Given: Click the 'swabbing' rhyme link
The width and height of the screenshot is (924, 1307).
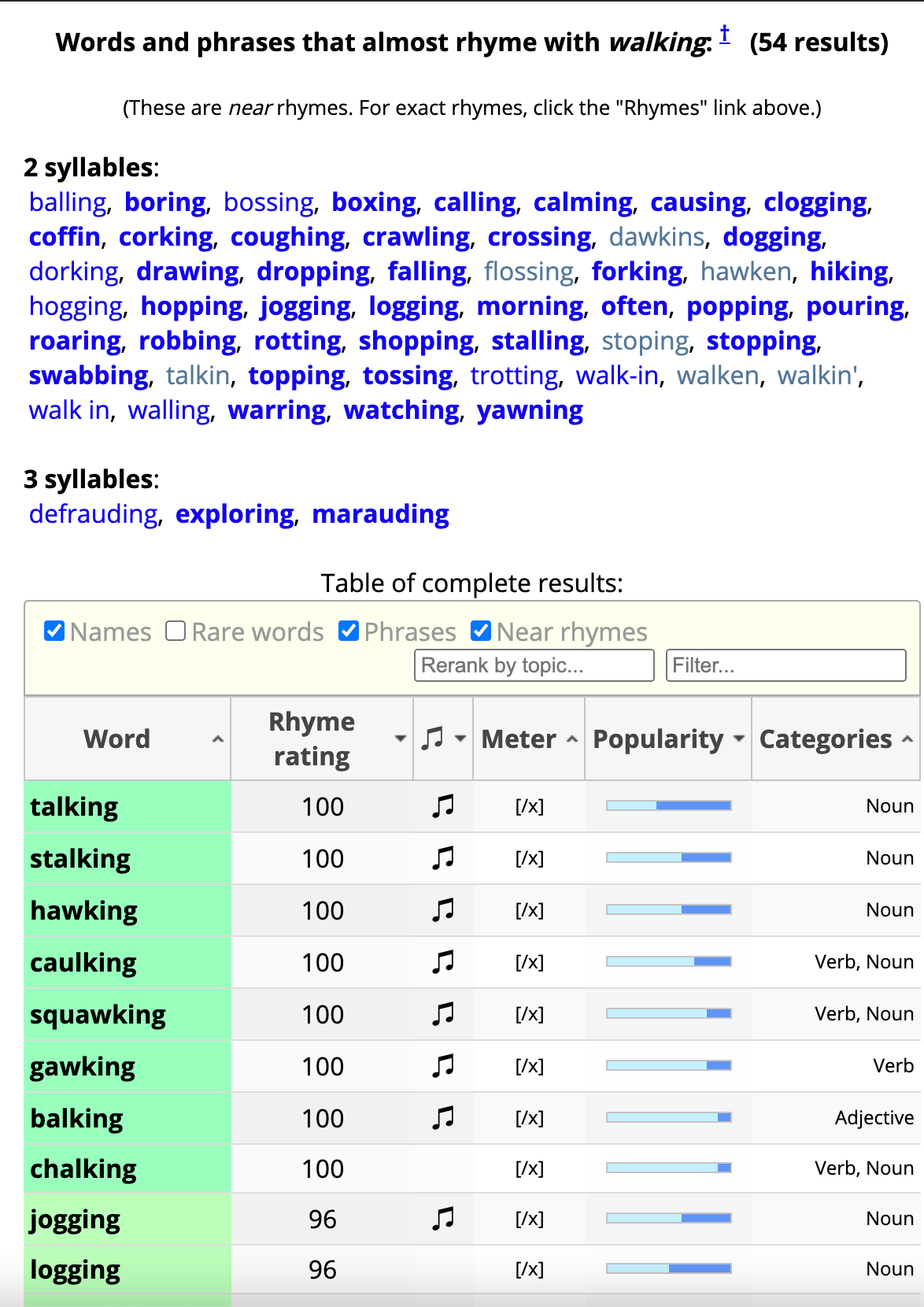Looking at the screenshot, I should [x=89, y=376].
